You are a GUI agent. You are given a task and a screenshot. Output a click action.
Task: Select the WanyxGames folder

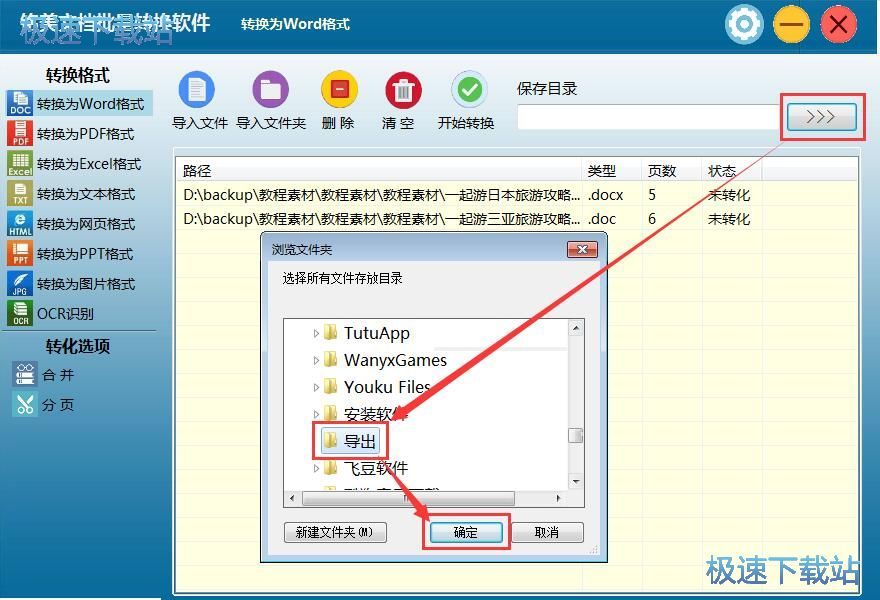(x=395, y=360)
